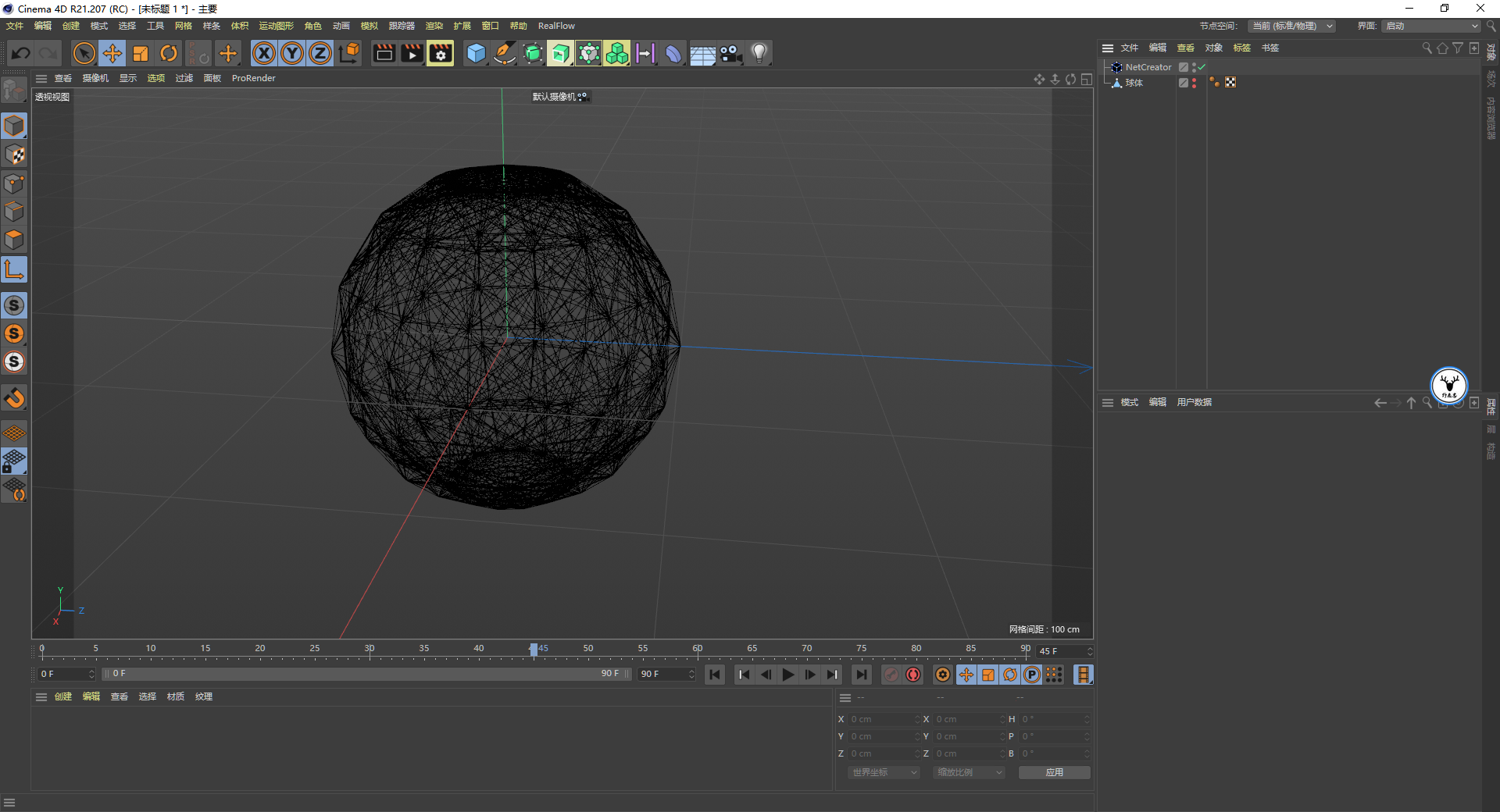
Task: Add a Cube primitive object
Action: coord(476,53)
